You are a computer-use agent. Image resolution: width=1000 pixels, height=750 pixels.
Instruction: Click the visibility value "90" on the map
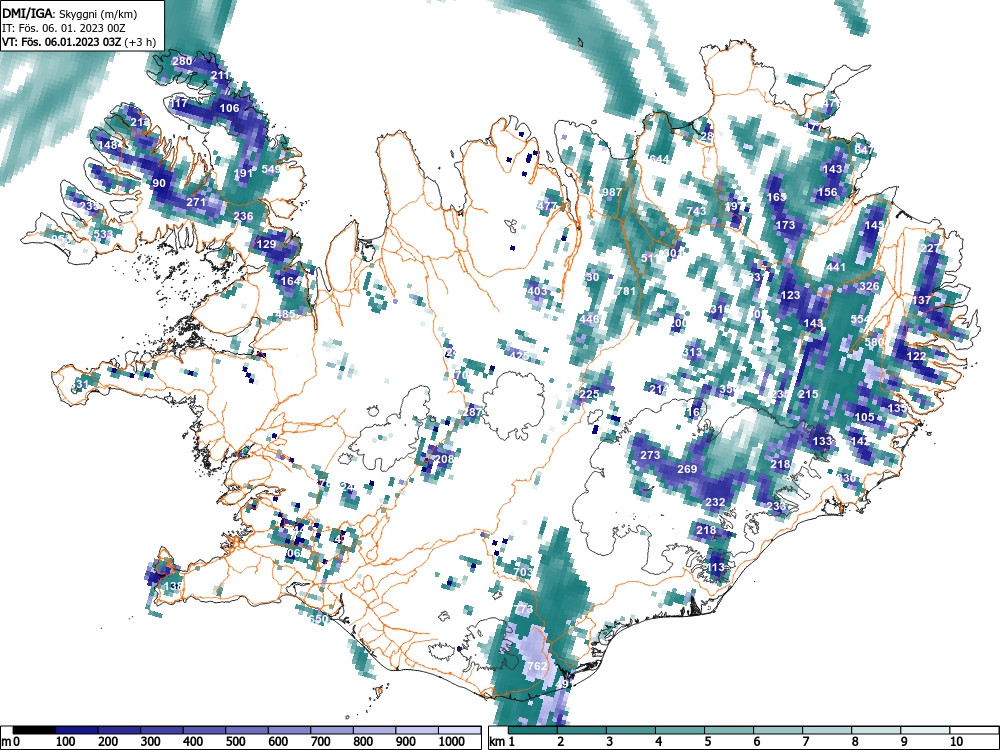[x=159, y=183]
